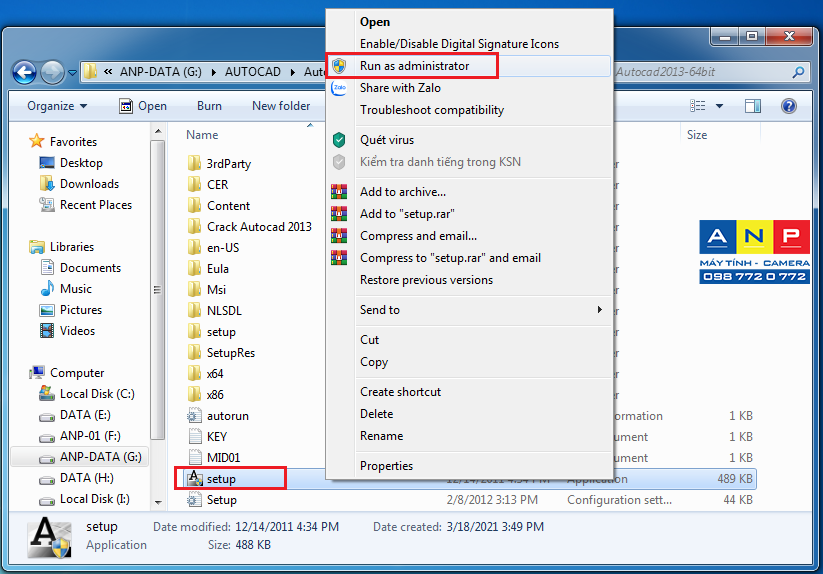Viewport: 823px width, 574px height.
Task: Open Local Disk (I:) drive
Action: (85, 499)
